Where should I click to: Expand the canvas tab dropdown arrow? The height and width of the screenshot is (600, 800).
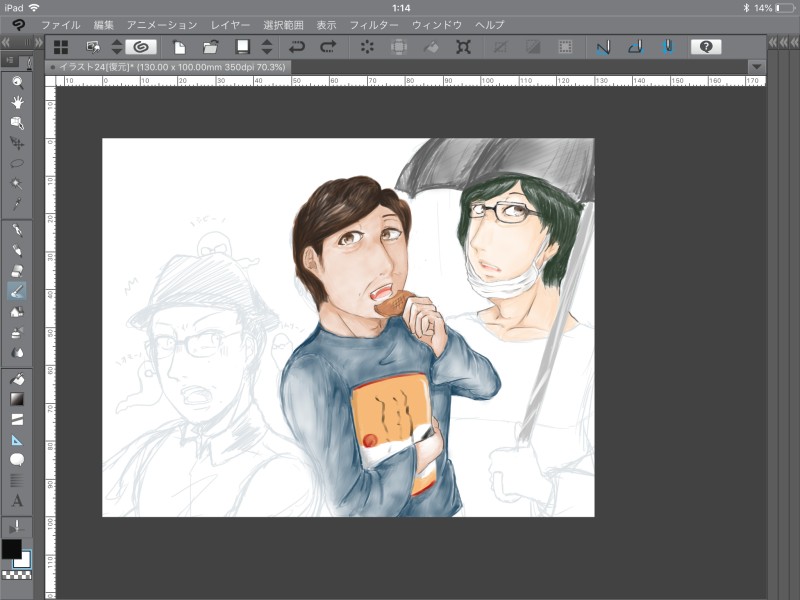tap(756, 66)
